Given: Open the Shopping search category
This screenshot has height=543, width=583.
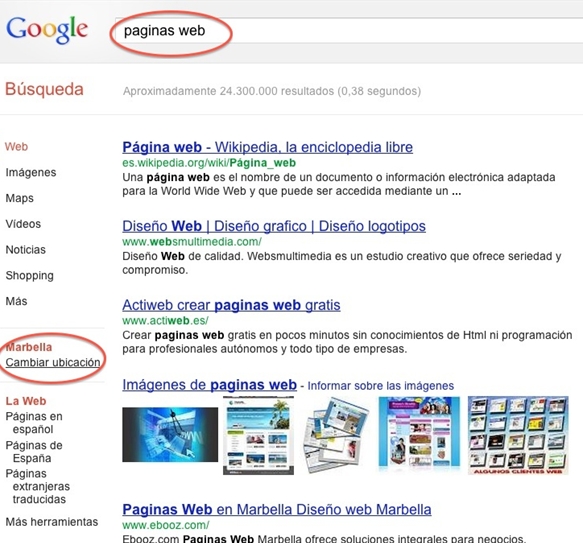Looking at the screenshot, I should point(29,276).
